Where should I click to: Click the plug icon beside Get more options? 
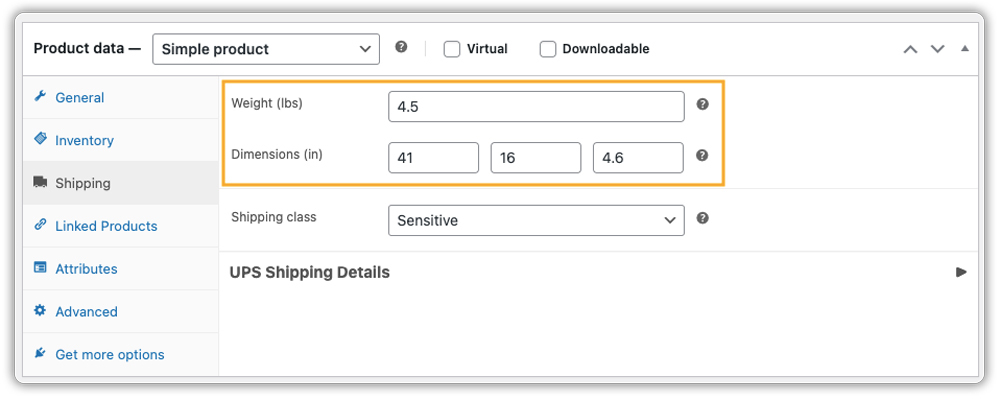40,353
